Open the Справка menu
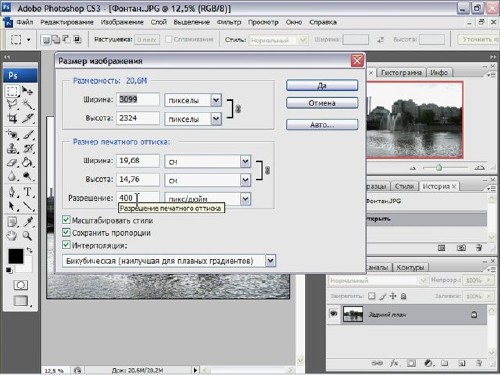The height and width of the screenshot is (375, 500). click(323, 22)
